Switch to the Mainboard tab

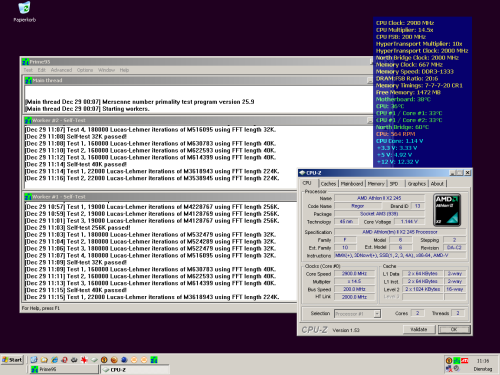click(352, 184)
